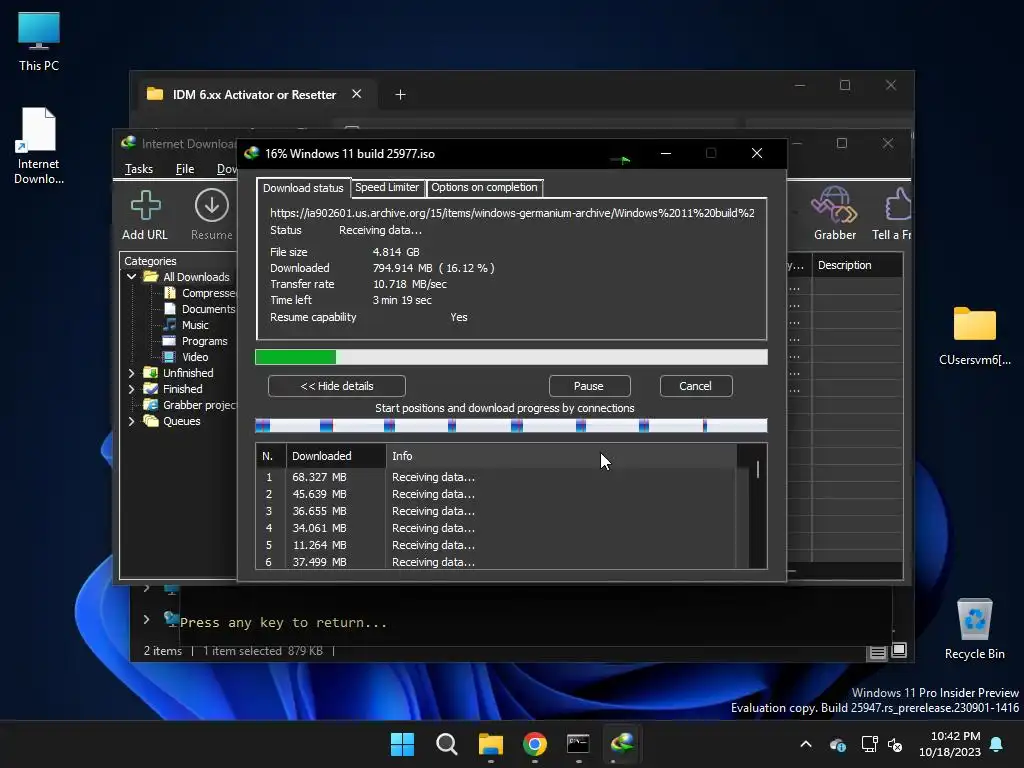
Task: Click the connections progress segment bar
Action: tap(511, 426)
